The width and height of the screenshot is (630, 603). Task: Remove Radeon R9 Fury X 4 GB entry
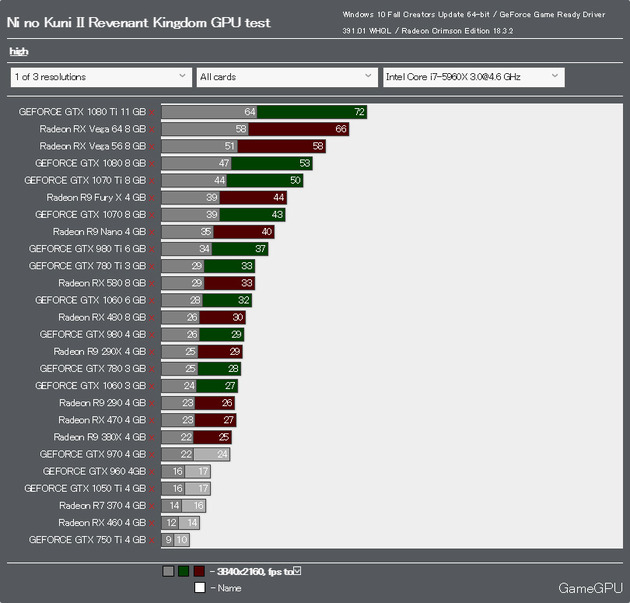point(151,198)
